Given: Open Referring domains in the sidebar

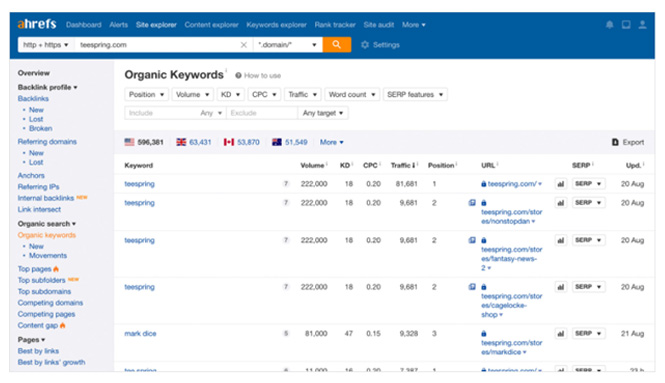Looking at the screenshot, I should [x=47, y=142].
